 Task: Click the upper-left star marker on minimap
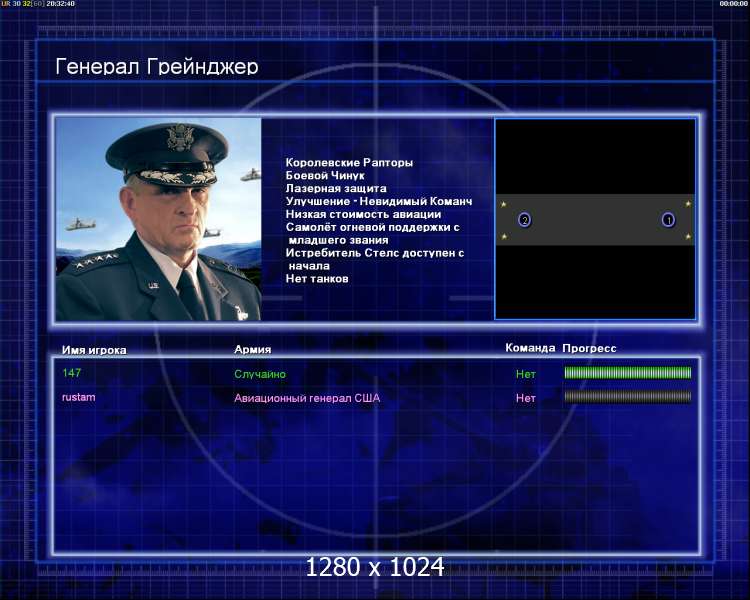tap(503, 204)
